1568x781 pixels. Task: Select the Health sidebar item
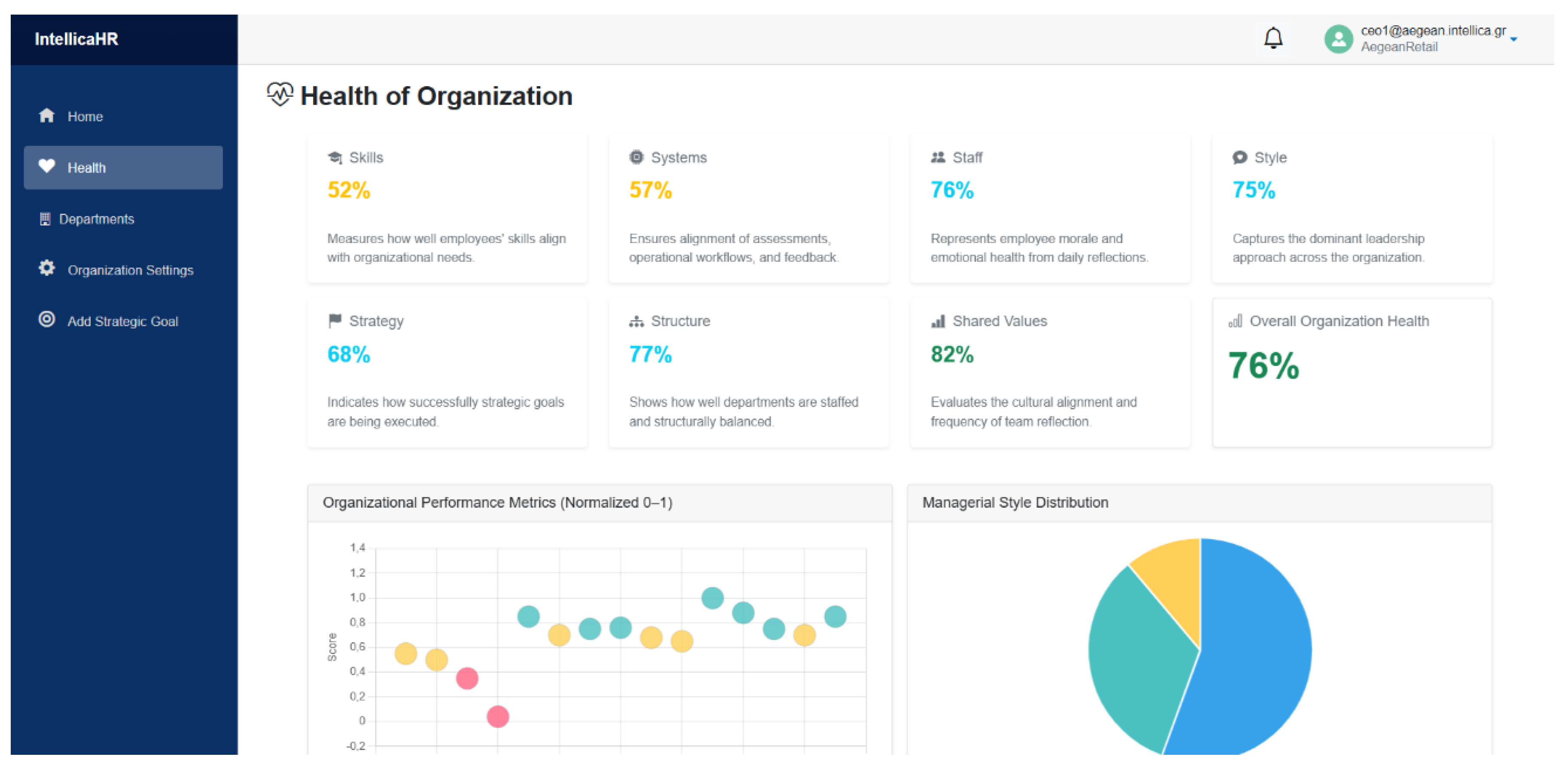(124, 167)
